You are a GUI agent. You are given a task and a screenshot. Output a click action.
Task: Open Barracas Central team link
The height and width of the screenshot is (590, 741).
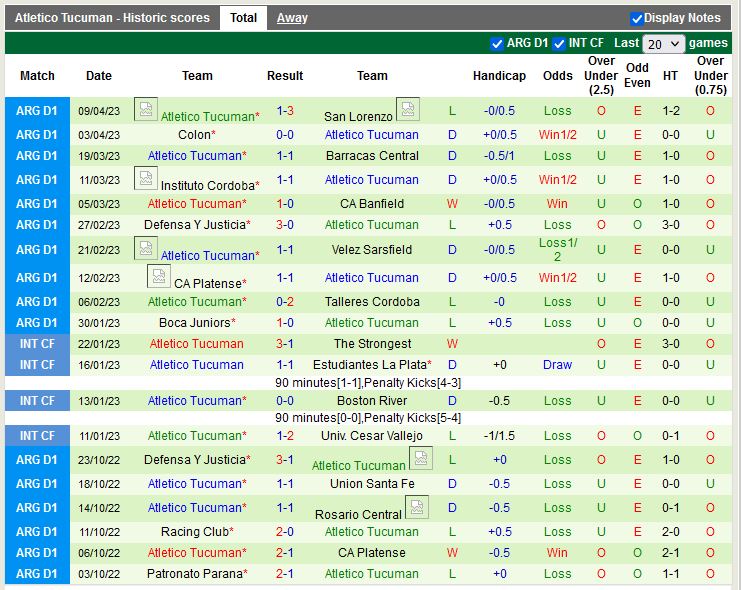pyautogui.click(x=372, y=156)
